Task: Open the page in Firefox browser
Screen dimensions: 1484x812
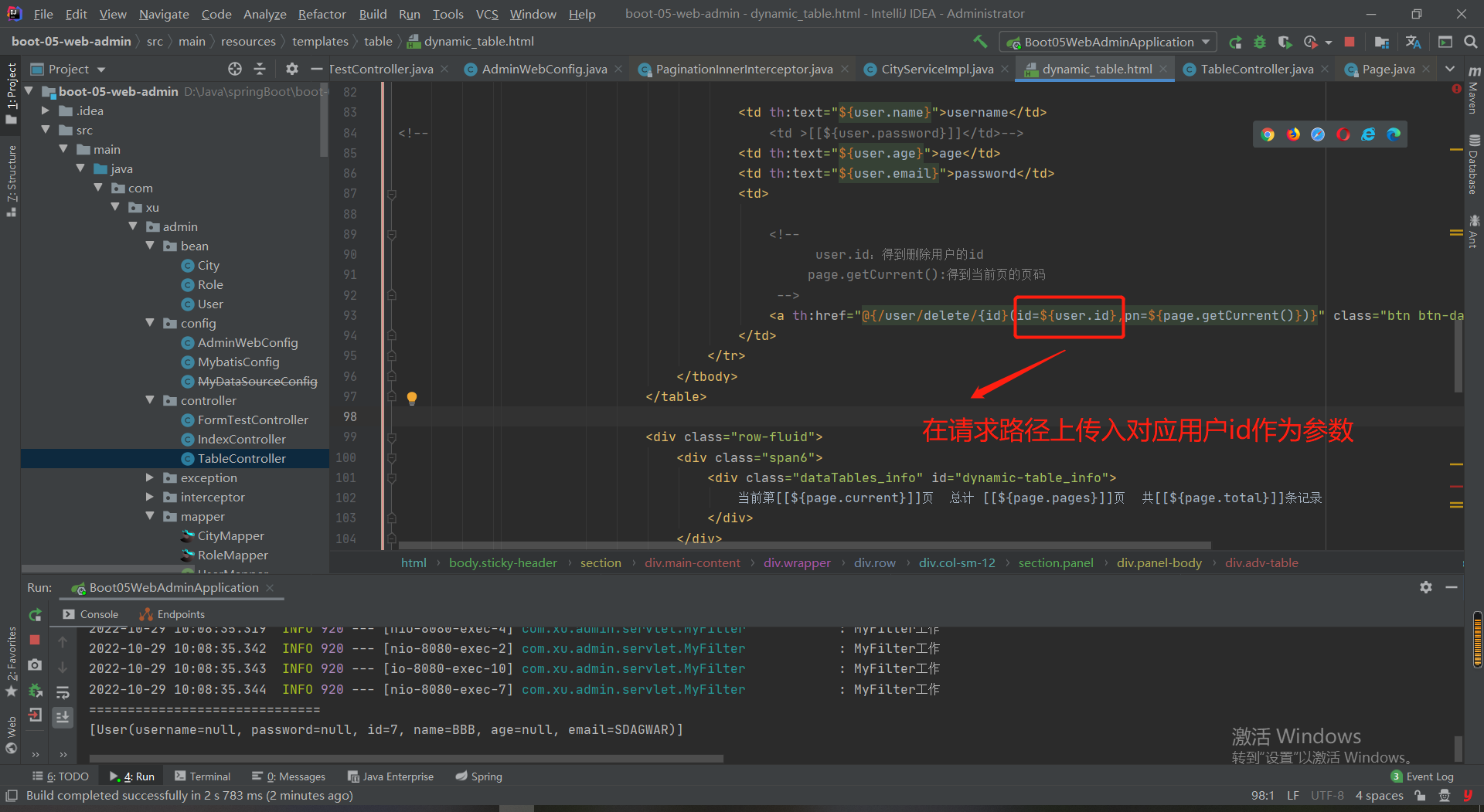Action: 1293,134
